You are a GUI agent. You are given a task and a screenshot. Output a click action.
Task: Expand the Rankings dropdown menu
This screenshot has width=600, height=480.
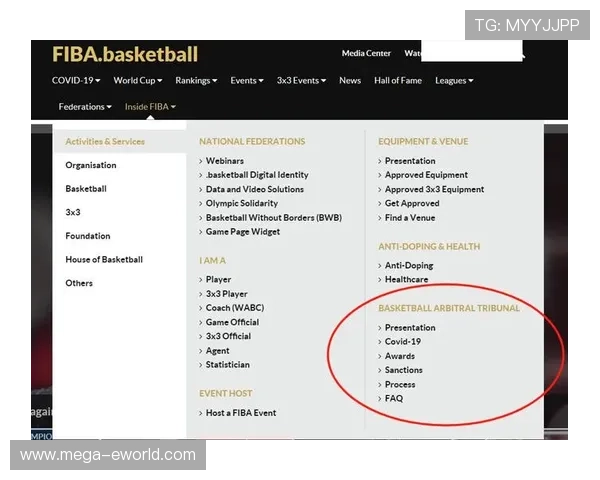pos(196,80)
